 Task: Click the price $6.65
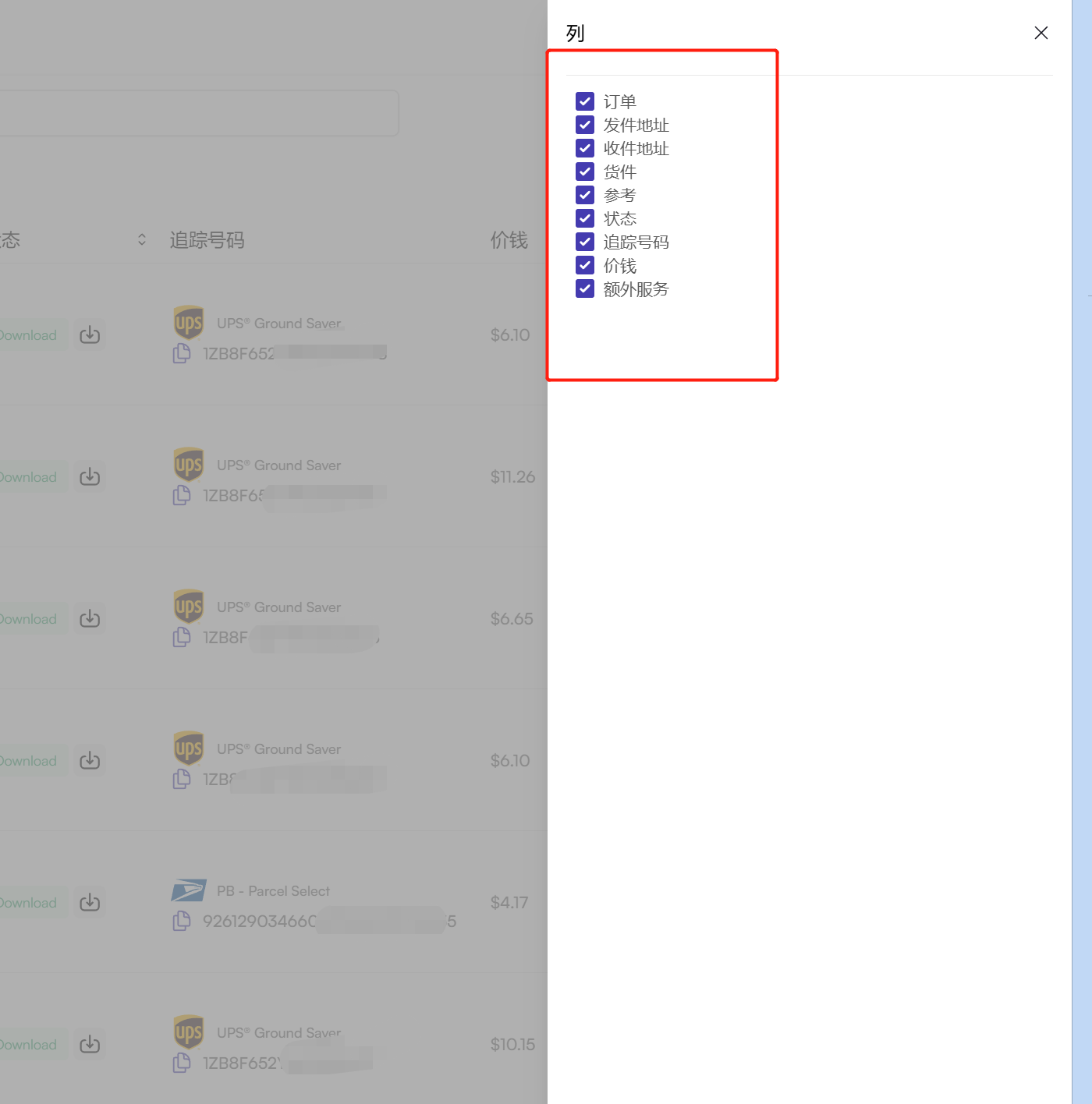pos(512,618)
